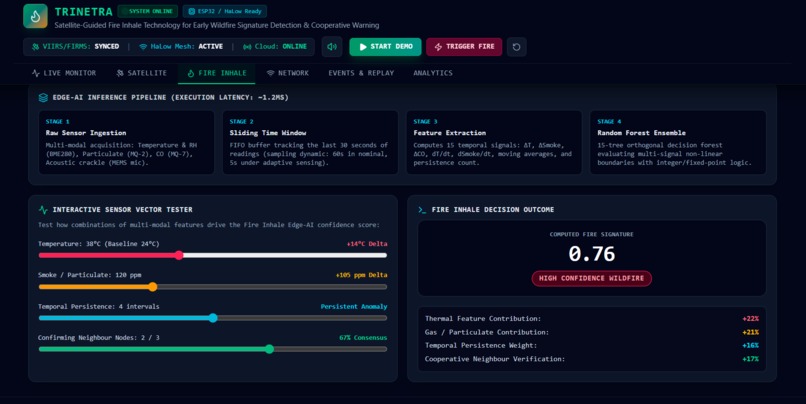
Task: Click the Stage 4 Random Forest Ensemble card
Action: tap(678, 142)
